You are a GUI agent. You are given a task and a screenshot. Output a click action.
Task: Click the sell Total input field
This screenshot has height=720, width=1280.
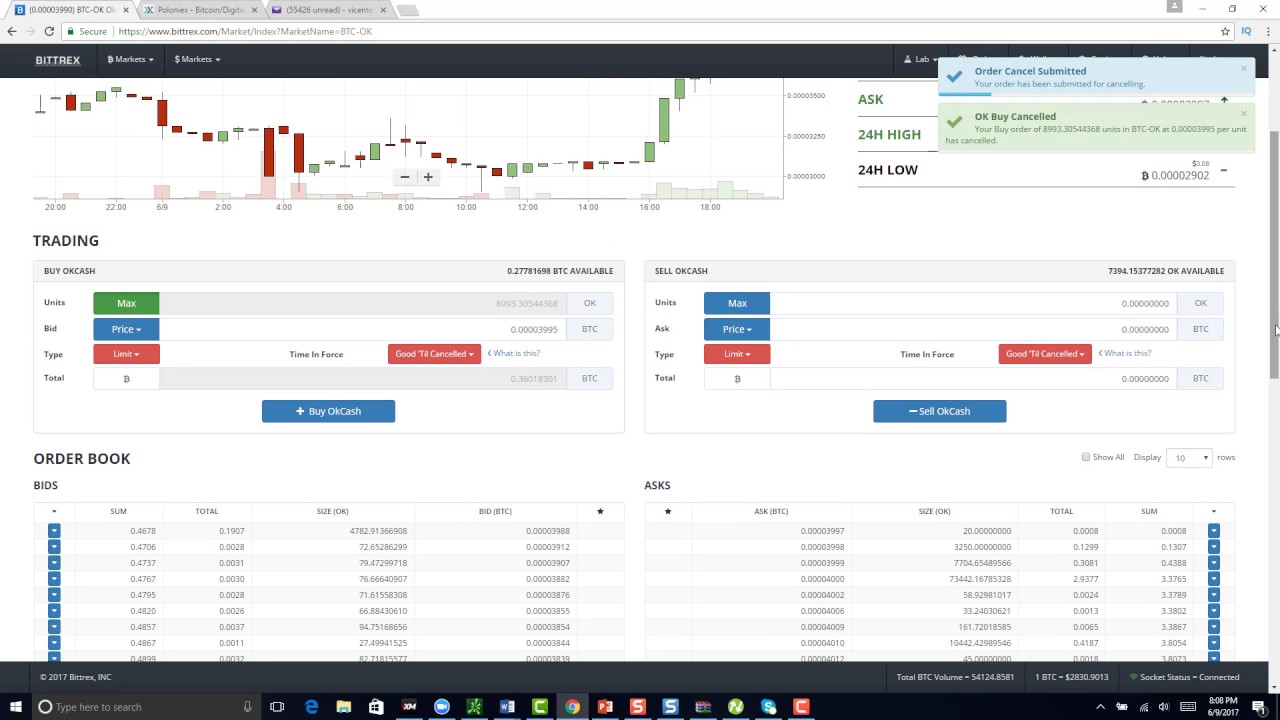coord(973,378)
